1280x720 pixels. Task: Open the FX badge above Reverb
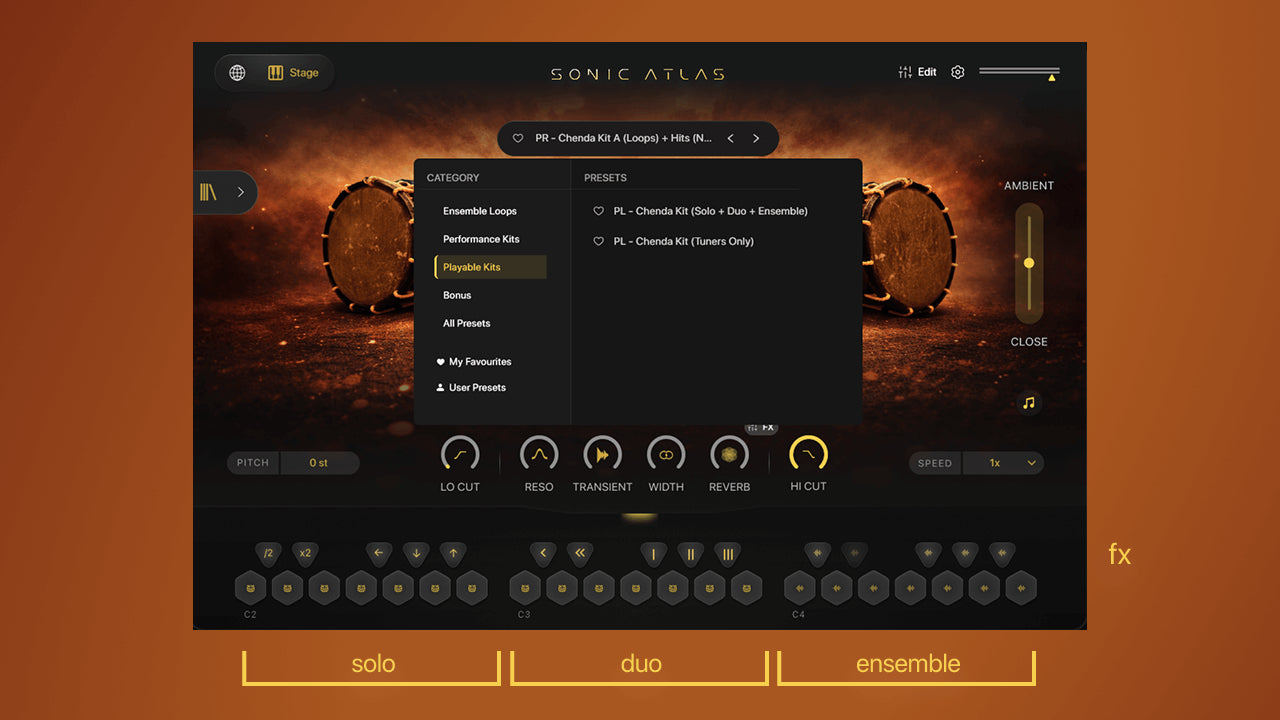pyautogui.click(x=761, y=427)
